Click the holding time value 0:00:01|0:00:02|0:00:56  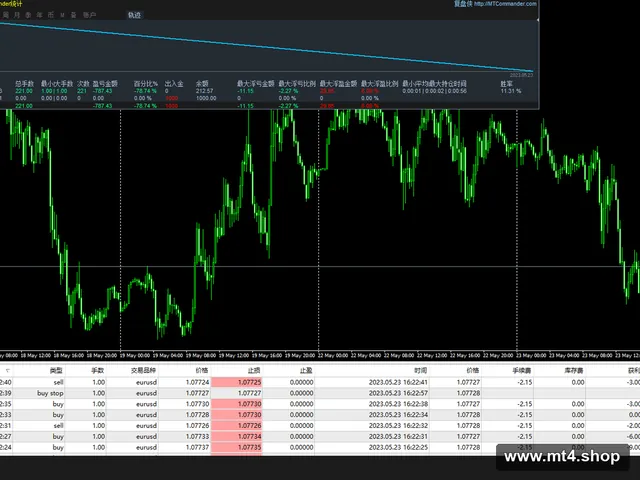[x=435, y=91]
